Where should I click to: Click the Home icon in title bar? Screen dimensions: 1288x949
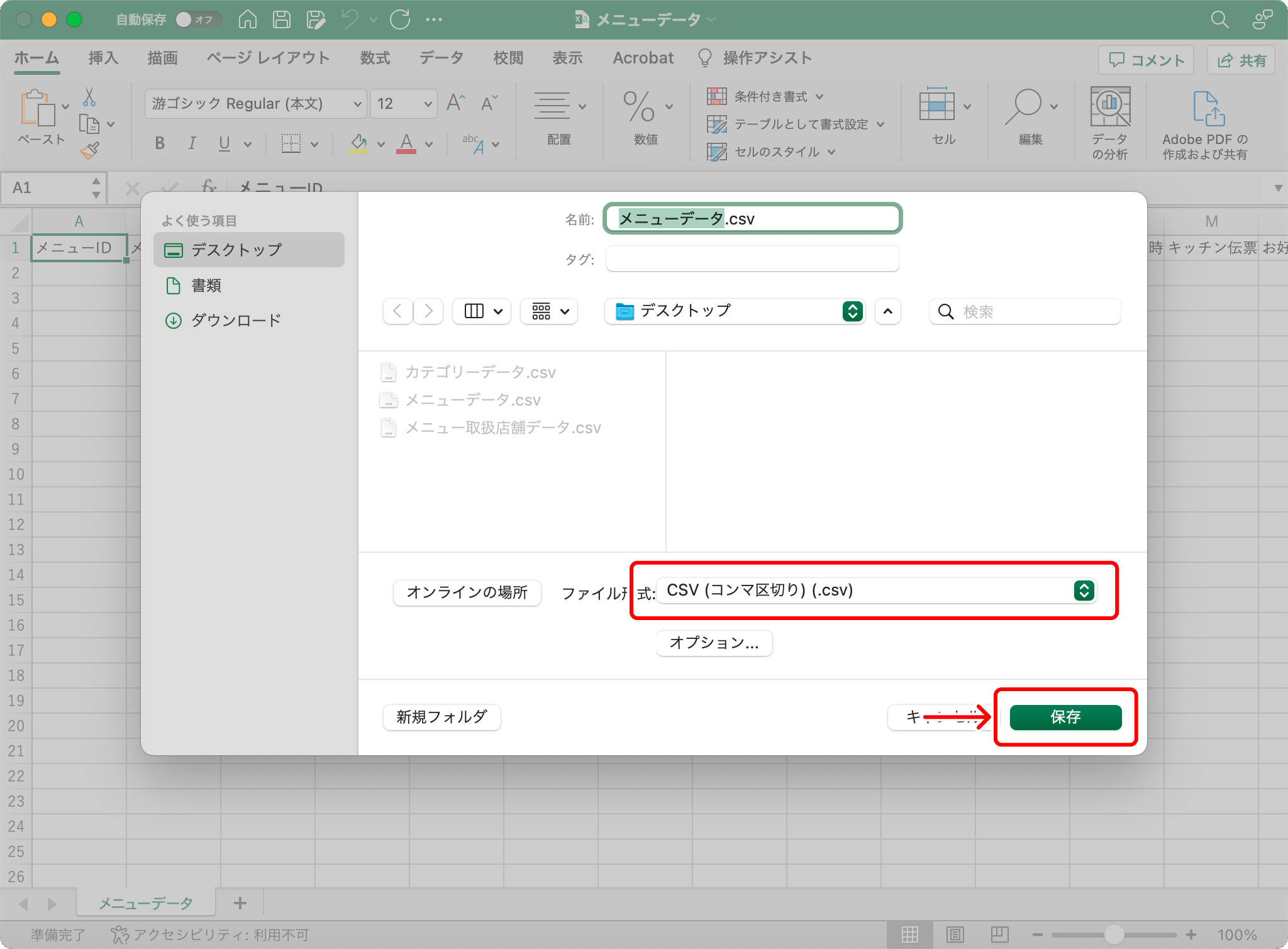[248, 19]
